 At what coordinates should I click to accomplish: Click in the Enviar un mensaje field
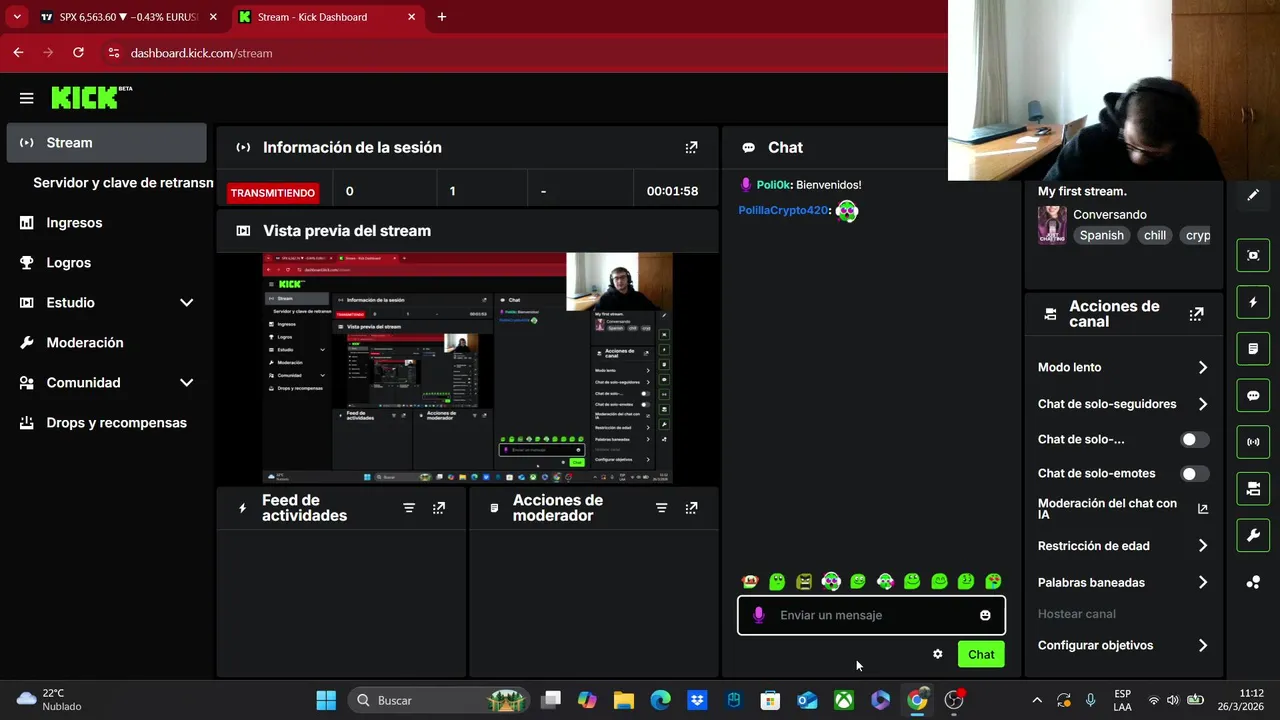[871, 615]
